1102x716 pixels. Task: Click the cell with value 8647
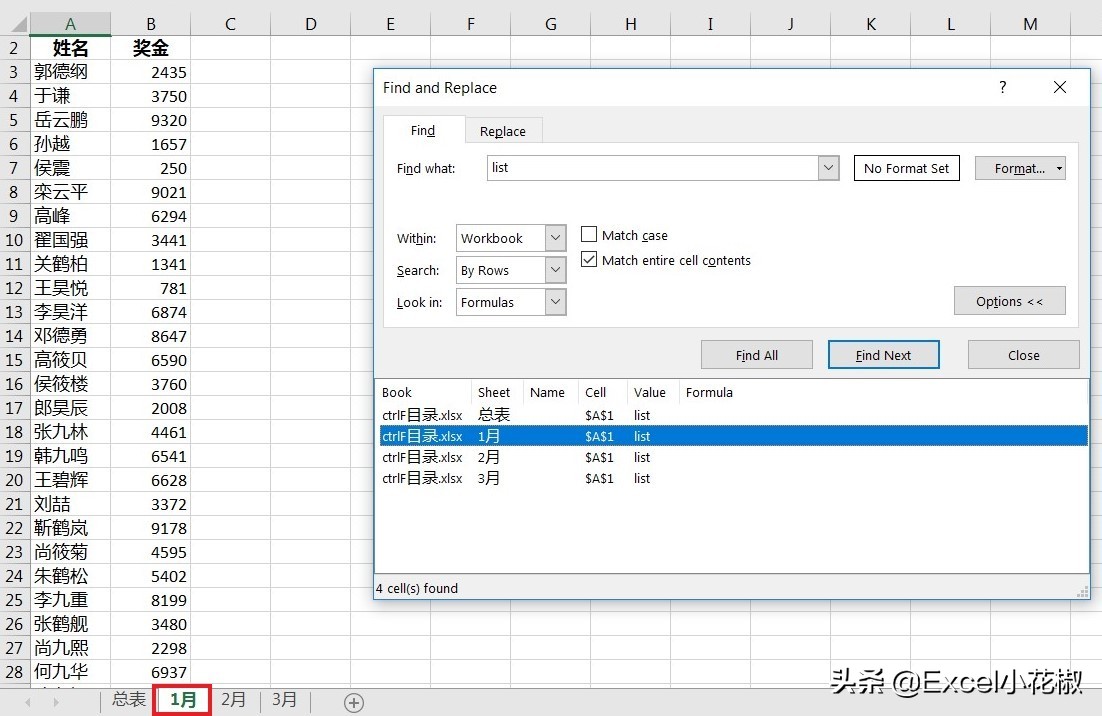click(150, 336)
